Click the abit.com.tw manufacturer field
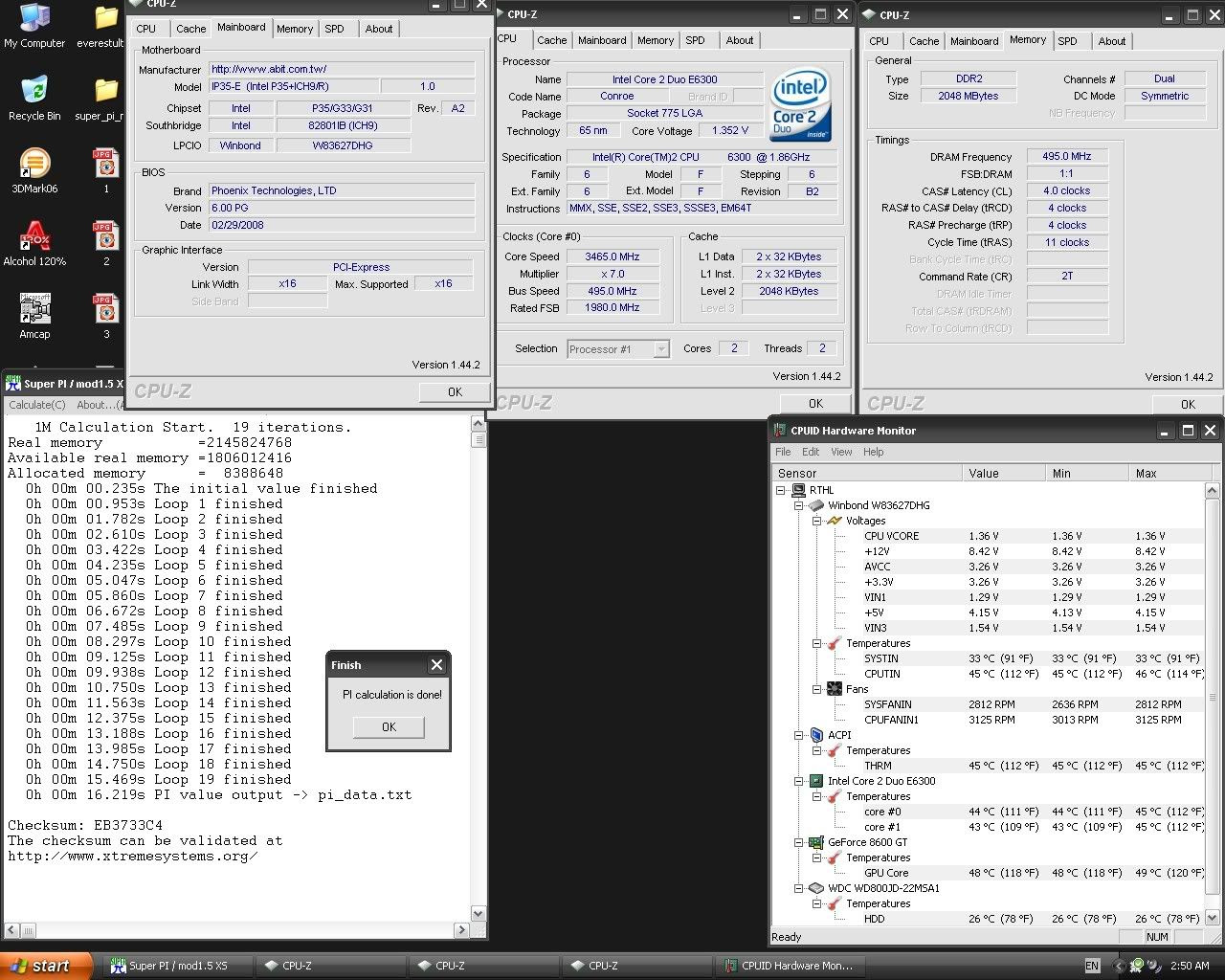The image size is (1225, 980). click(x=342, y=70)
